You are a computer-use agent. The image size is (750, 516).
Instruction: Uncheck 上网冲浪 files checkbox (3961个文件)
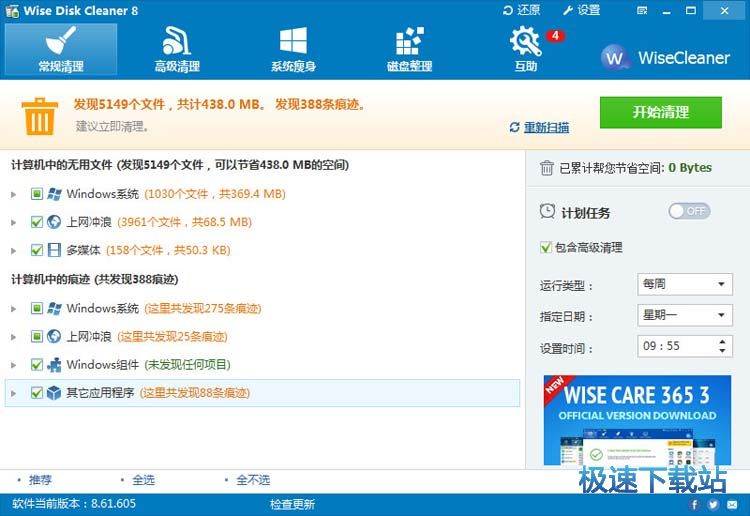pos(37,222)
